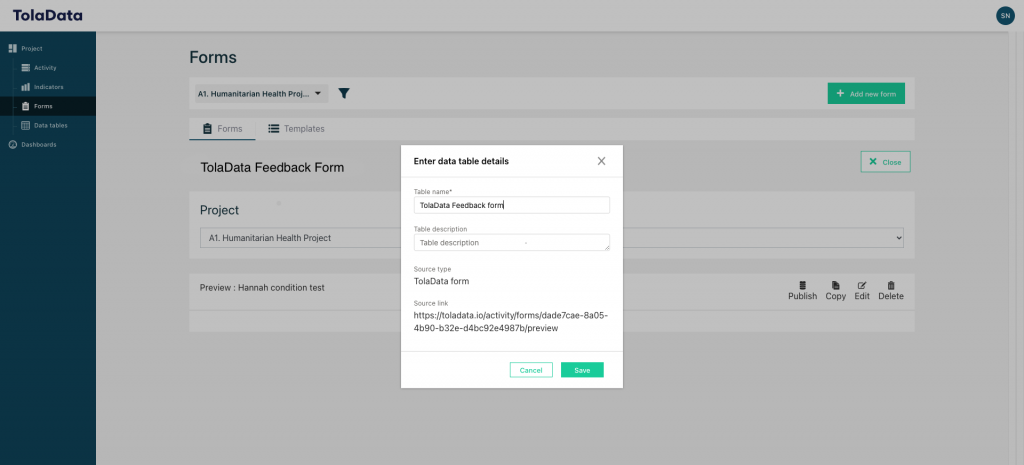
Task: Click Cancel in the dialog
Action: click(x=531, y=370)
